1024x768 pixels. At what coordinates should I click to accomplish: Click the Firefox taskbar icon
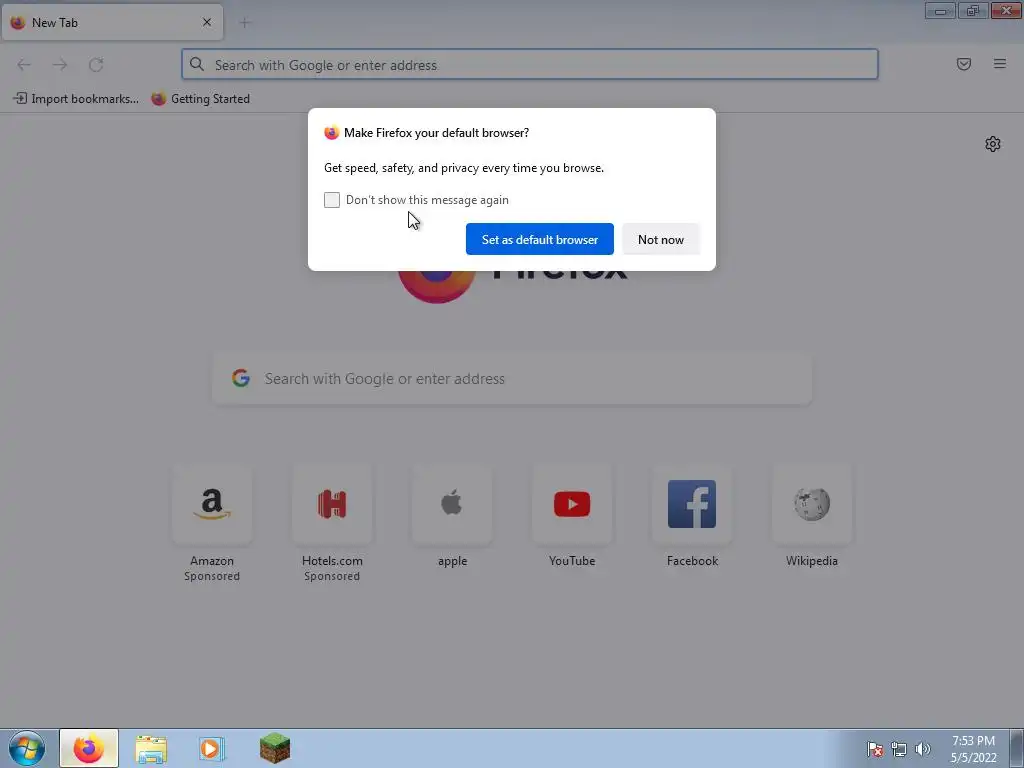click(89, 748)
